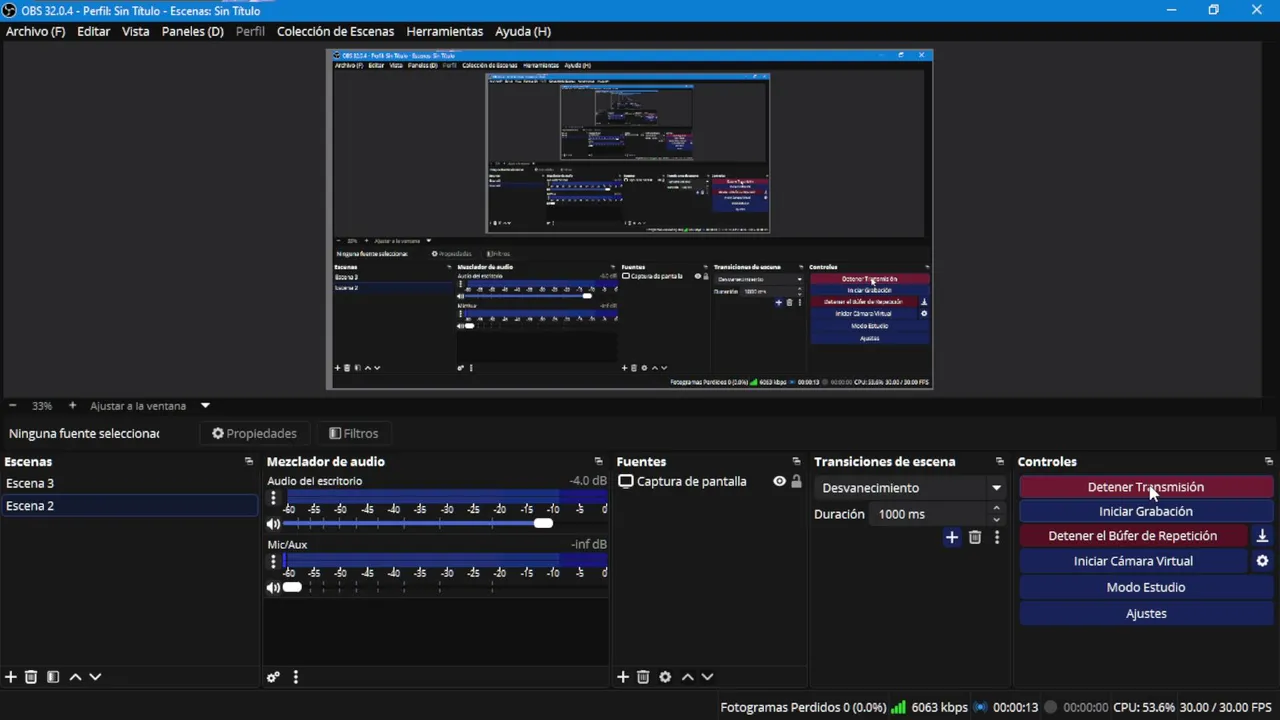Open transition properties three-dot menu

click(996, 537)
